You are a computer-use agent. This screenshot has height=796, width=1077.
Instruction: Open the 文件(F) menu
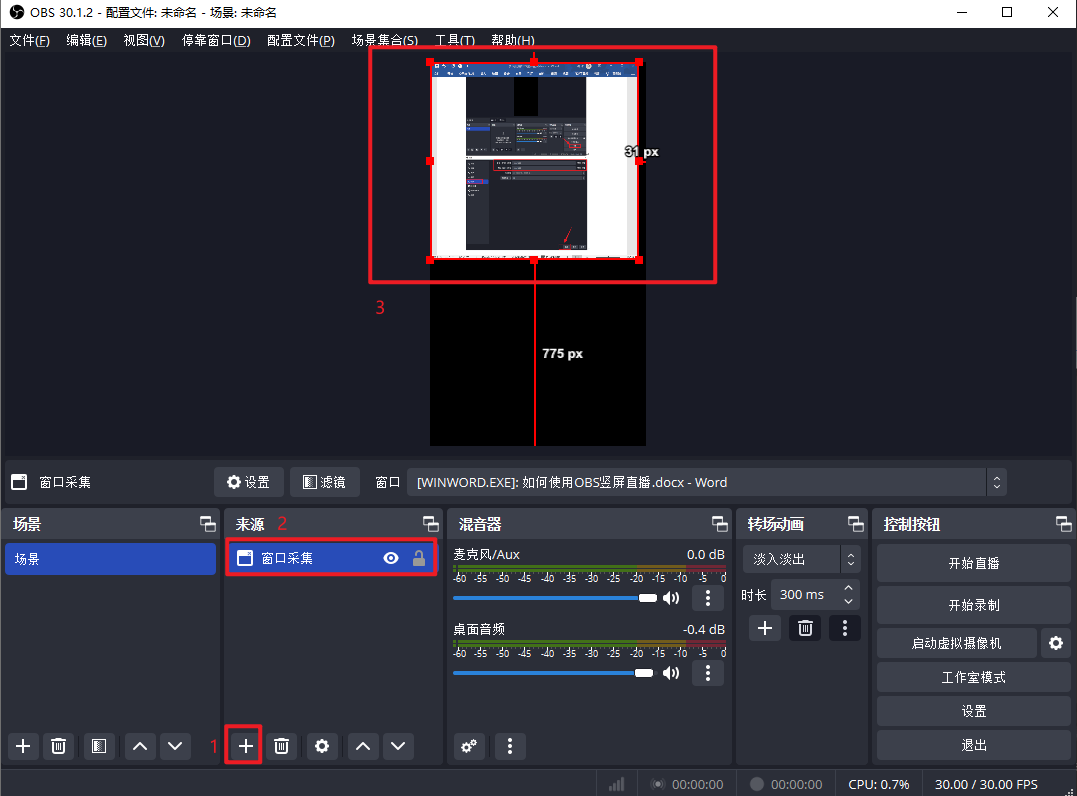coord(29,40)
